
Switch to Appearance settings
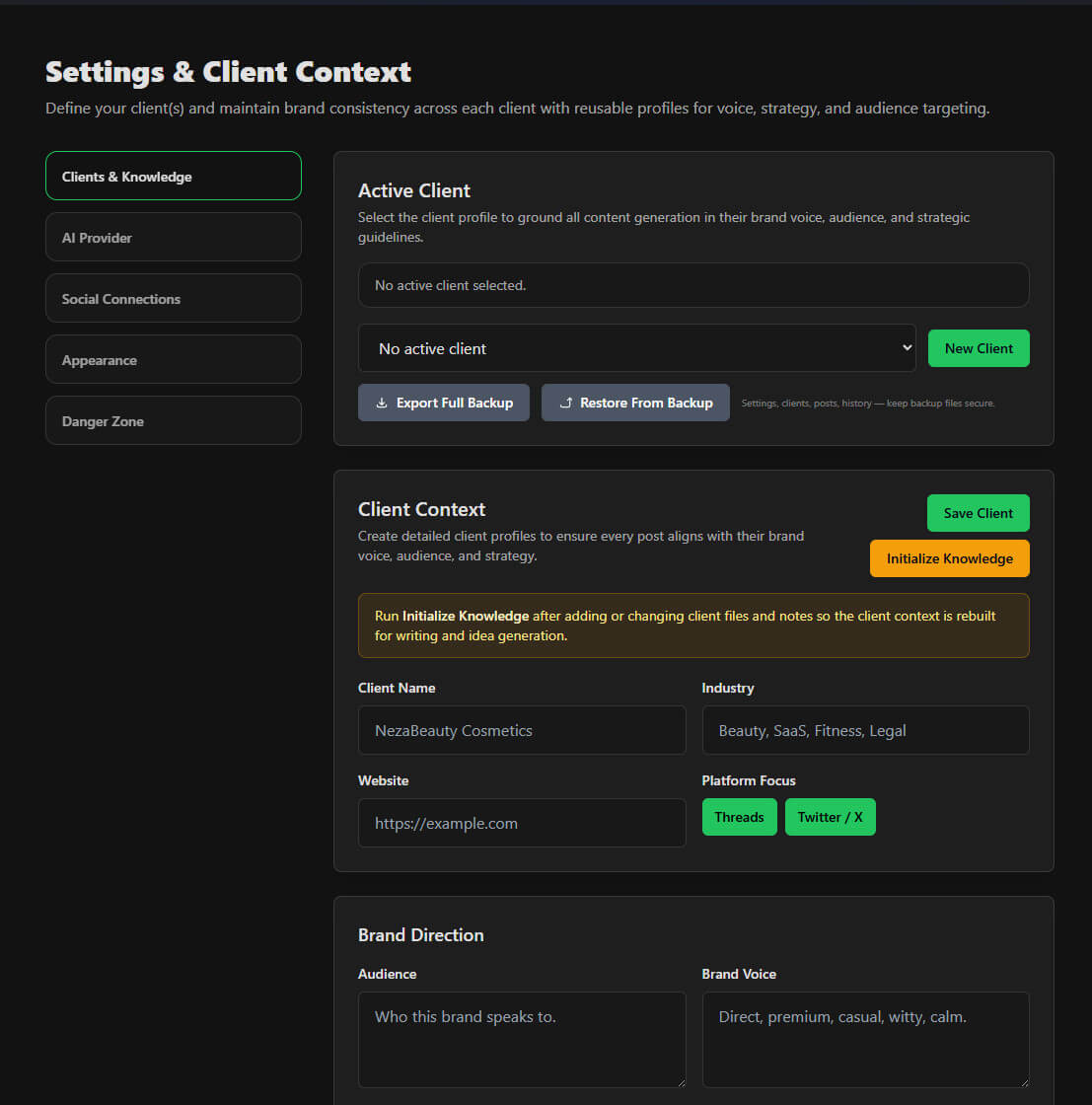click(x=173, y=359)
